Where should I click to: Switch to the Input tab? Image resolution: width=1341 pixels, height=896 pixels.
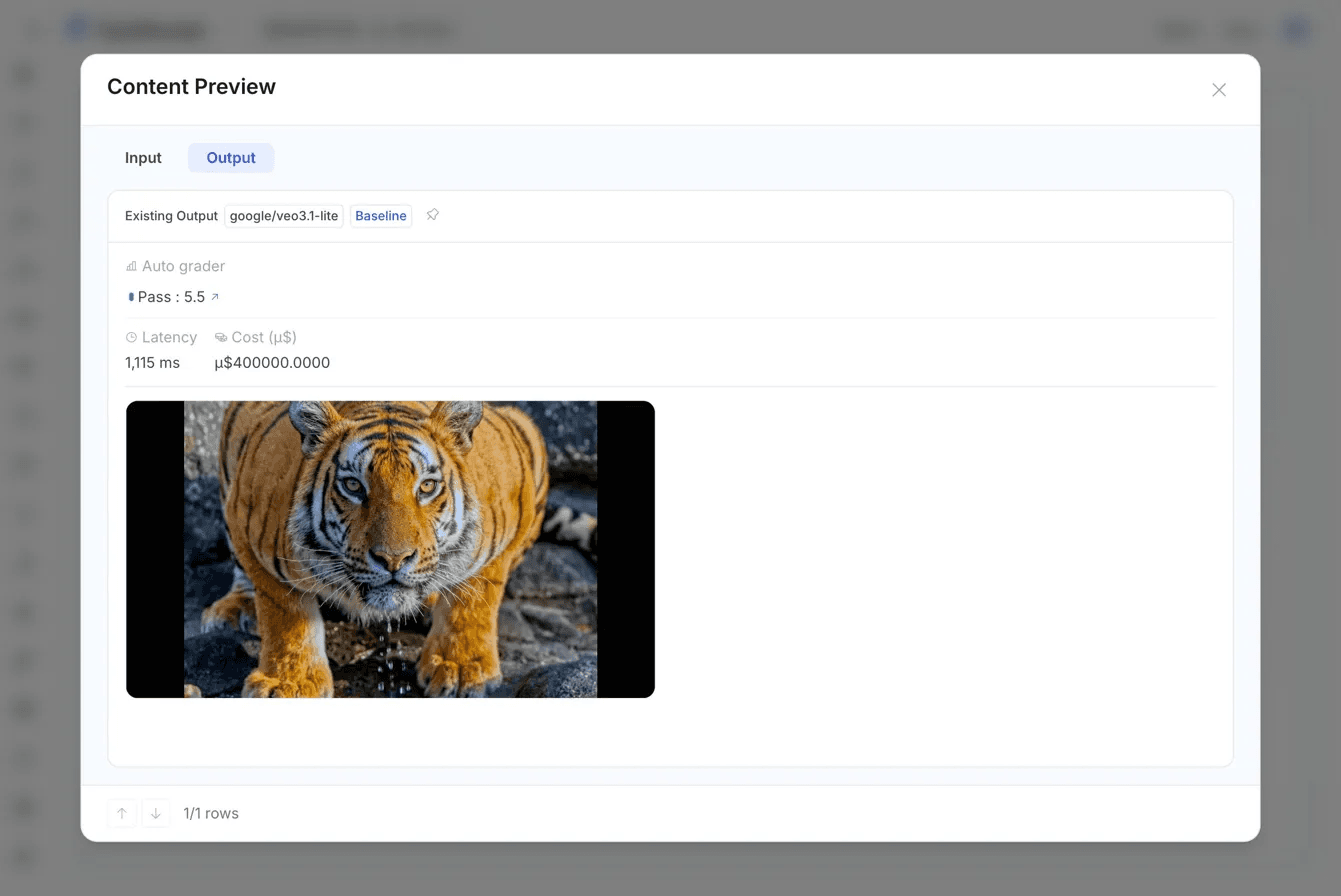pos(143,158)
